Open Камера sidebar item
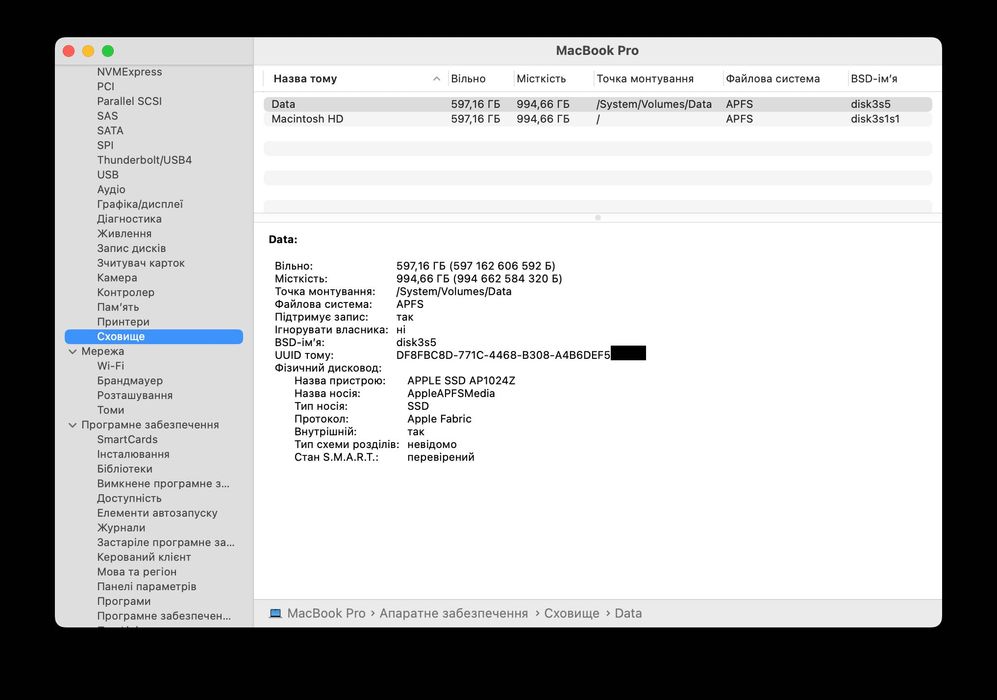Viewport: 997px width, 700px height. 117,278
